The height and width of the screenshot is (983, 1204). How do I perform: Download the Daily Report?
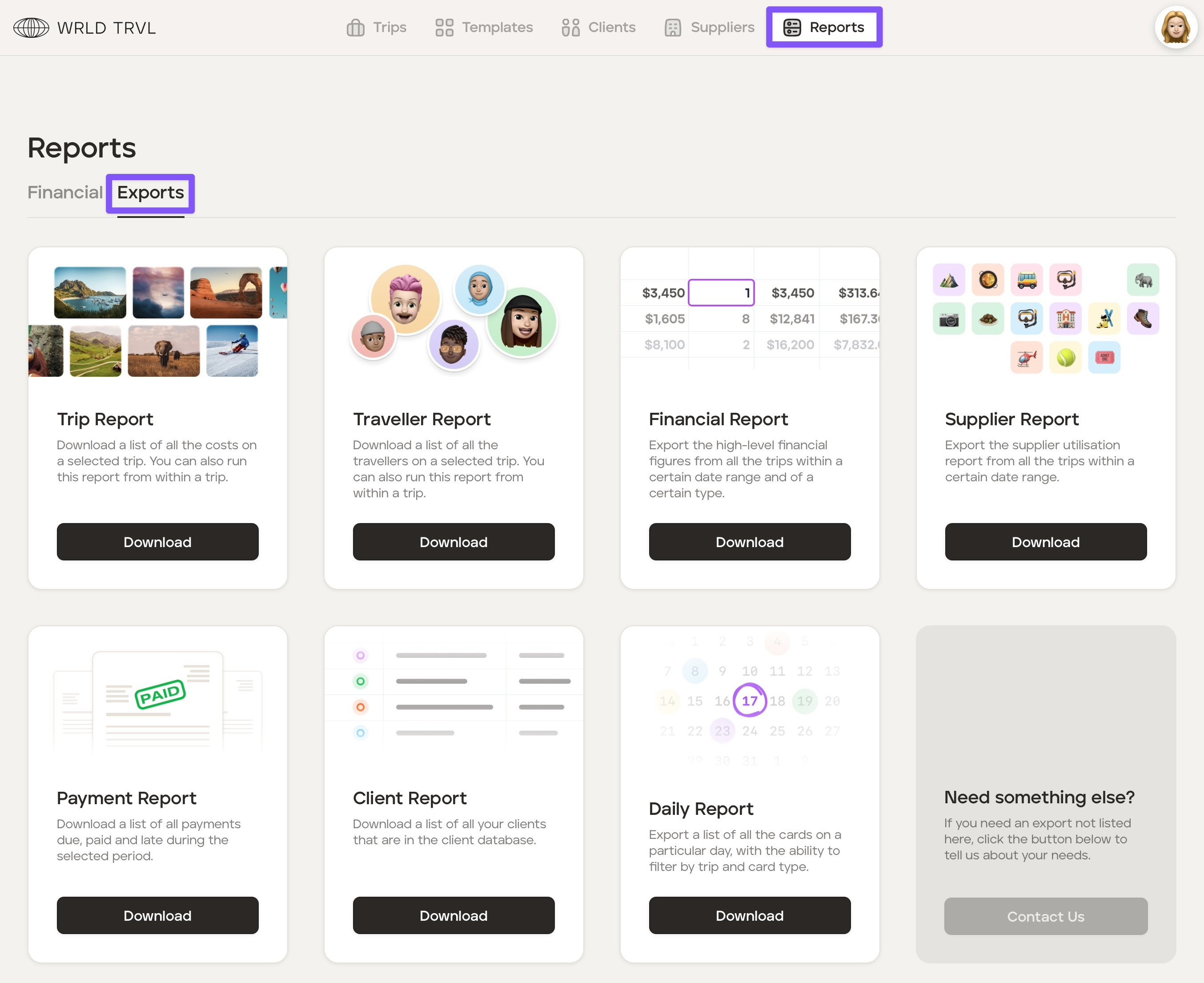pyautogui.click(x=749, y=915)
